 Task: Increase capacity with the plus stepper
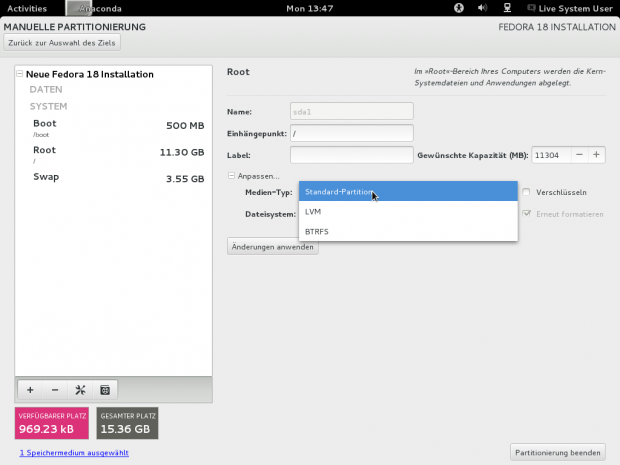click(x=595, y=155)
